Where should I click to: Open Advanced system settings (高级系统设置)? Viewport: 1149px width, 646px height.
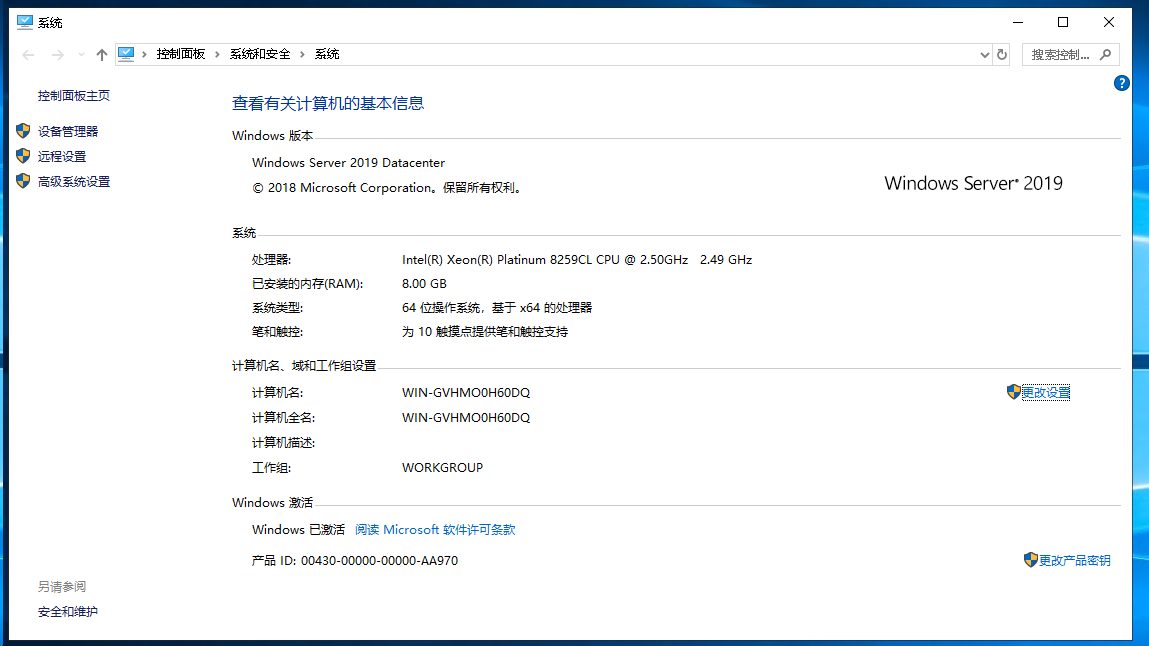click(73, 181)
